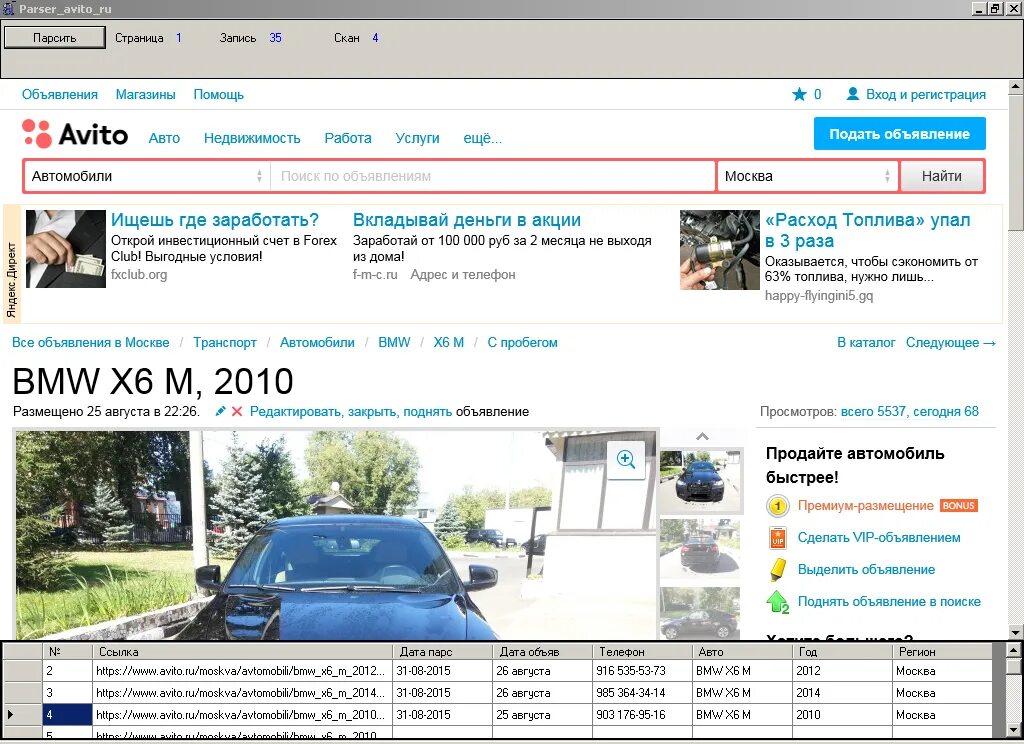Viewport: 1024px width, 744px height.
Task: Click data grid scrollbar up arrow
Action: [1013, 651]
